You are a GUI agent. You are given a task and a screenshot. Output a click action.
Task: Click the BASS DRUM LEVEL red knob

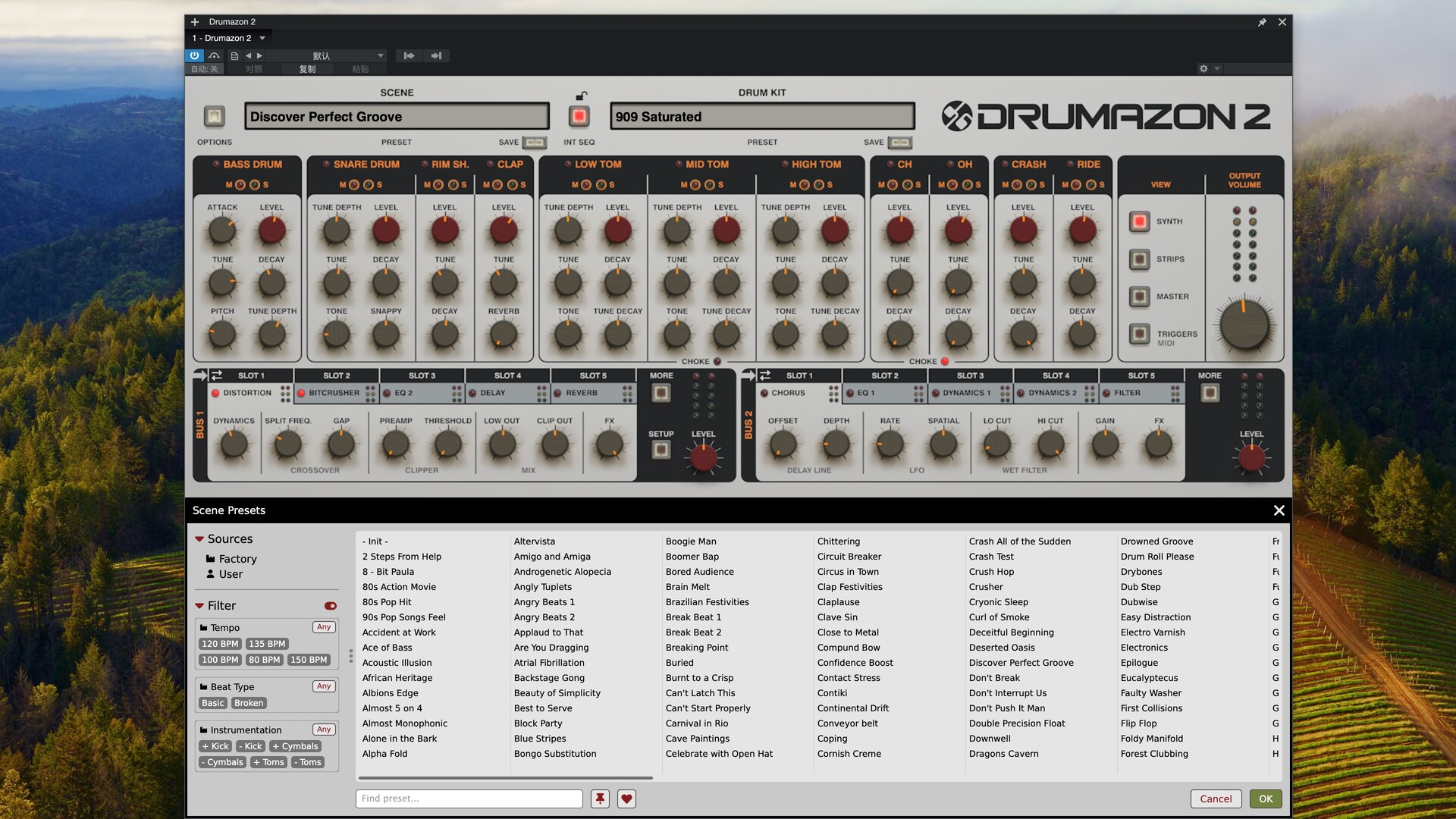click(x=271, y=231)
